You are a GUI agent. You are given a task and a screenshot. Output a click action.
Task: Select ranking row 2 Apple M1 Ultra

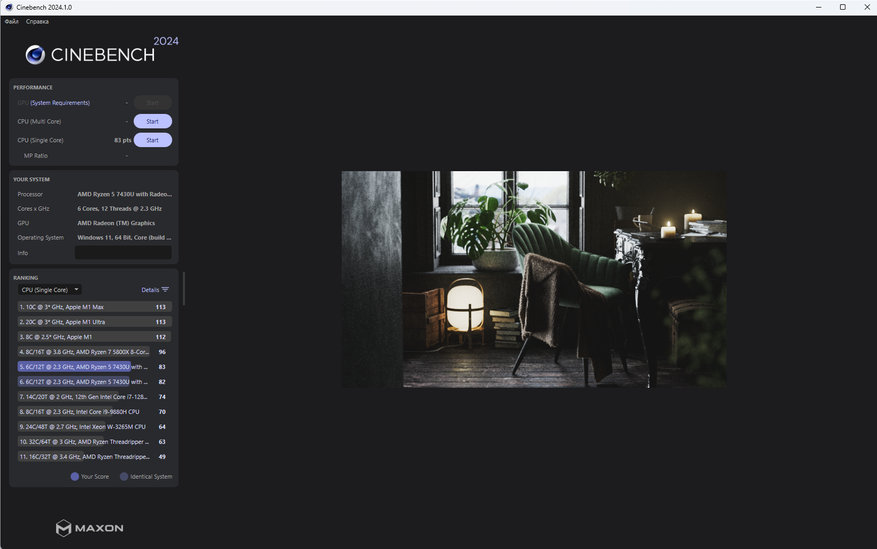95,322
